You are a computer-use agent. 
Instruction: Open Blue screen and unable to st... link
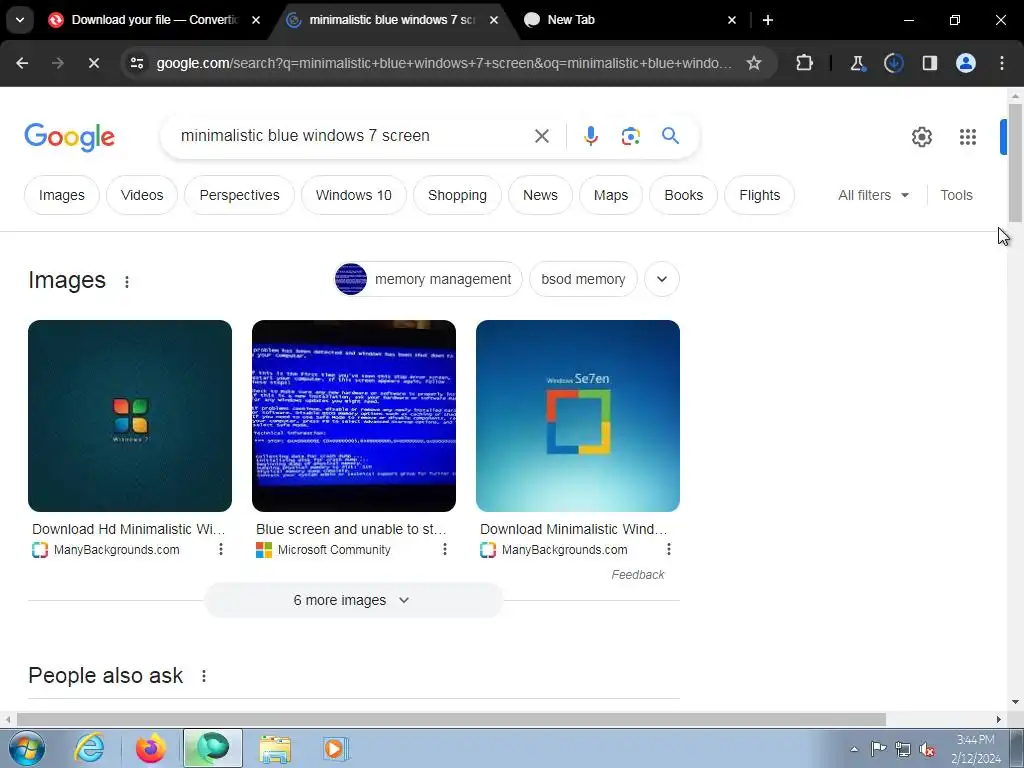(x=351, y=529)
